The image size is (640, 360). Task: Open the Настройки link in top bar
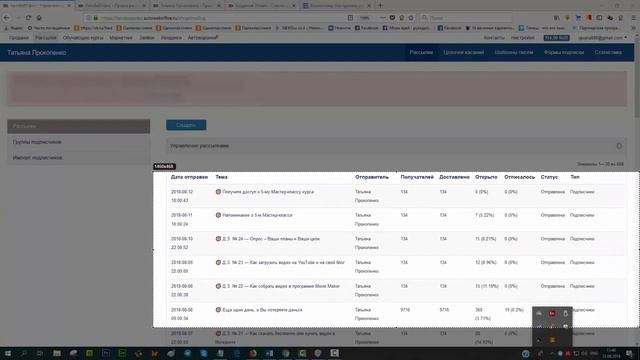[x=523, y=38]
